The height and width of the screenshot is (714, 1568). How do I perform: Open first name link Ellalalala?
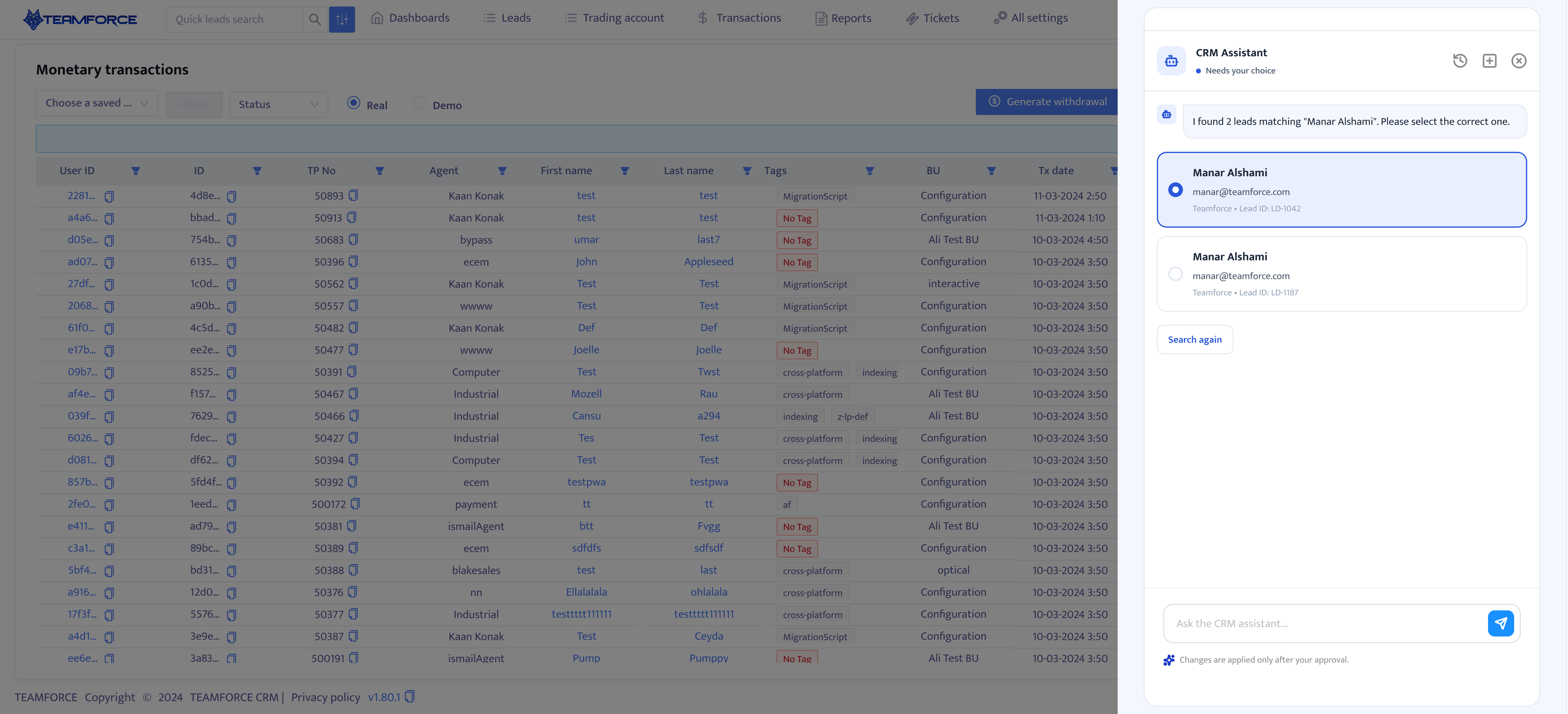point(586,592)
